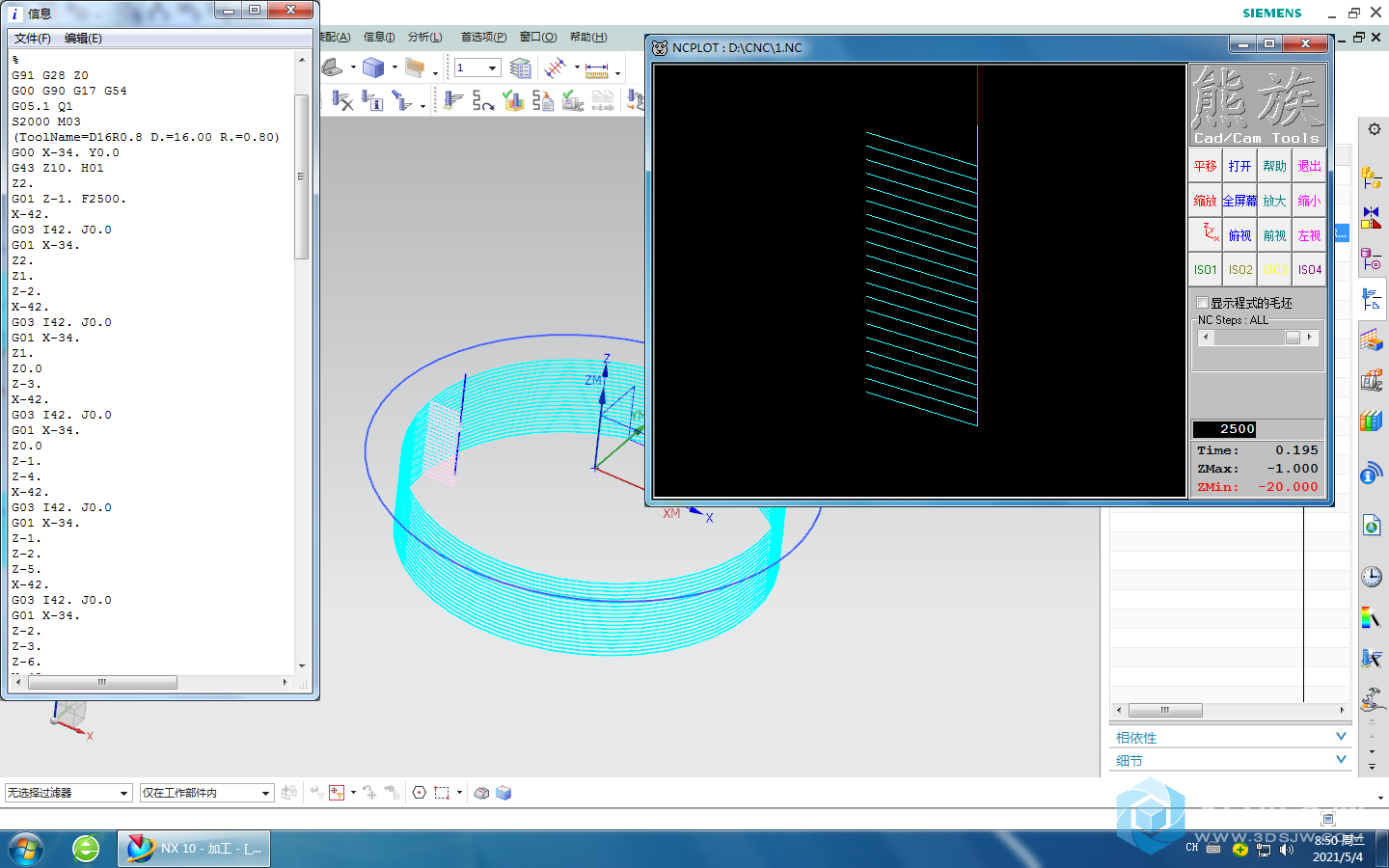The width and height of the screenshot is (1389, 868).
Task: Open the 信息(I) menu in NX
Action: click(x=379, y=37)
